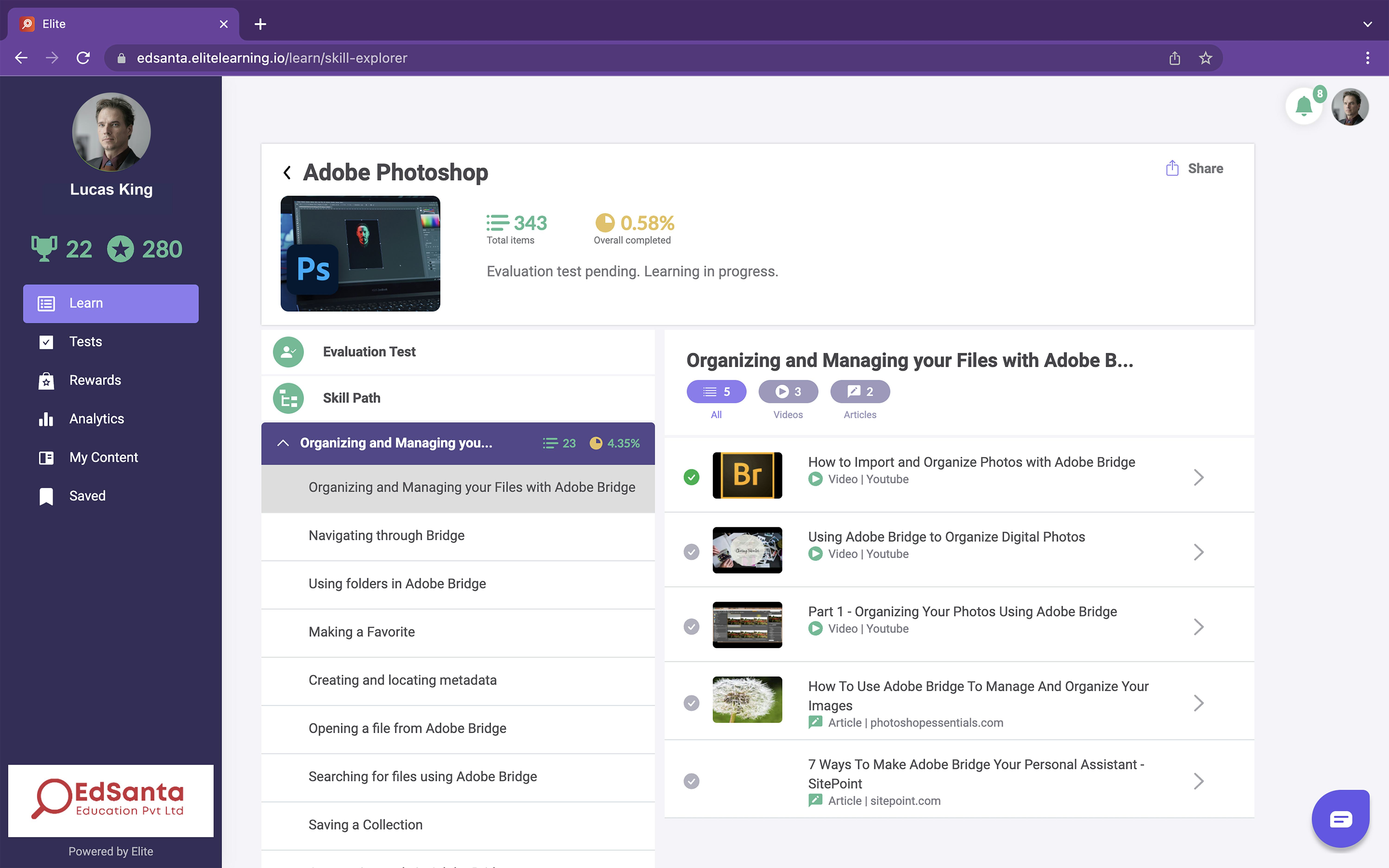Open the notifications bell icon
Image resolution: width=1389 pixels, height=868 pixels.
tap(1304, 106)
